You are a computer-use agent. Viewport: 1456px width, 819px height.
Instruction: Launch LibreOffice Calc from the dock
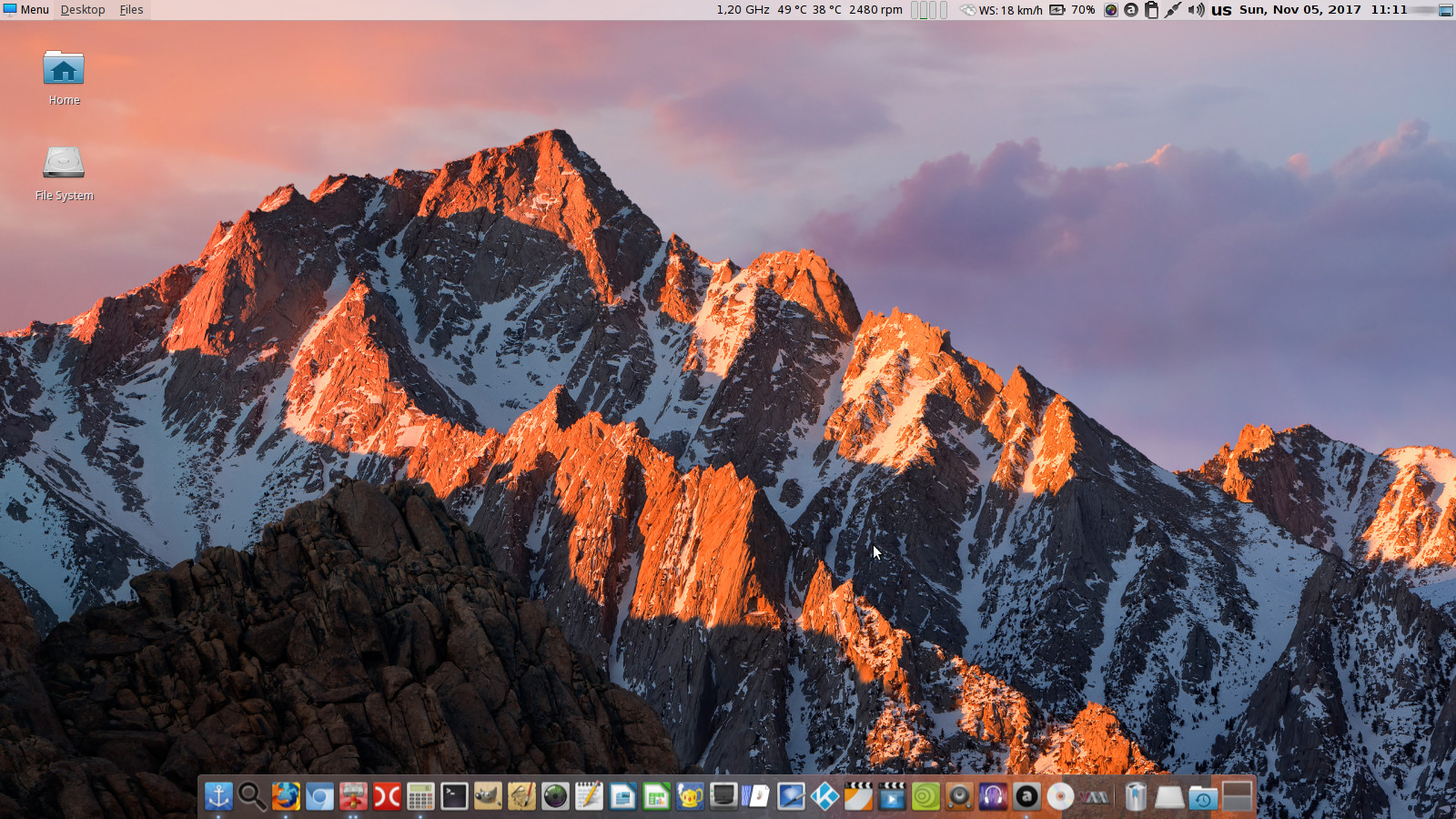click(656, 797)
